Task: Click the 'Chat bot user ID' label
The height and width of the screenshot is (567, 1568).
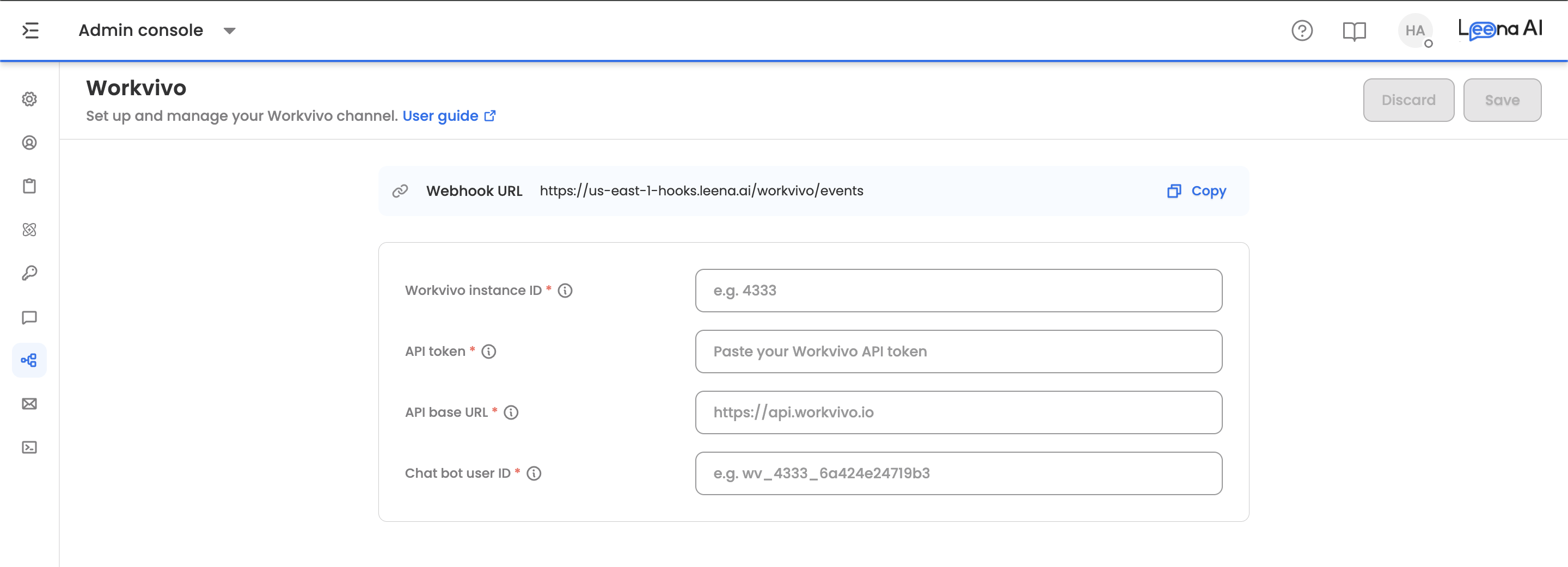Action: click(458, 473)
